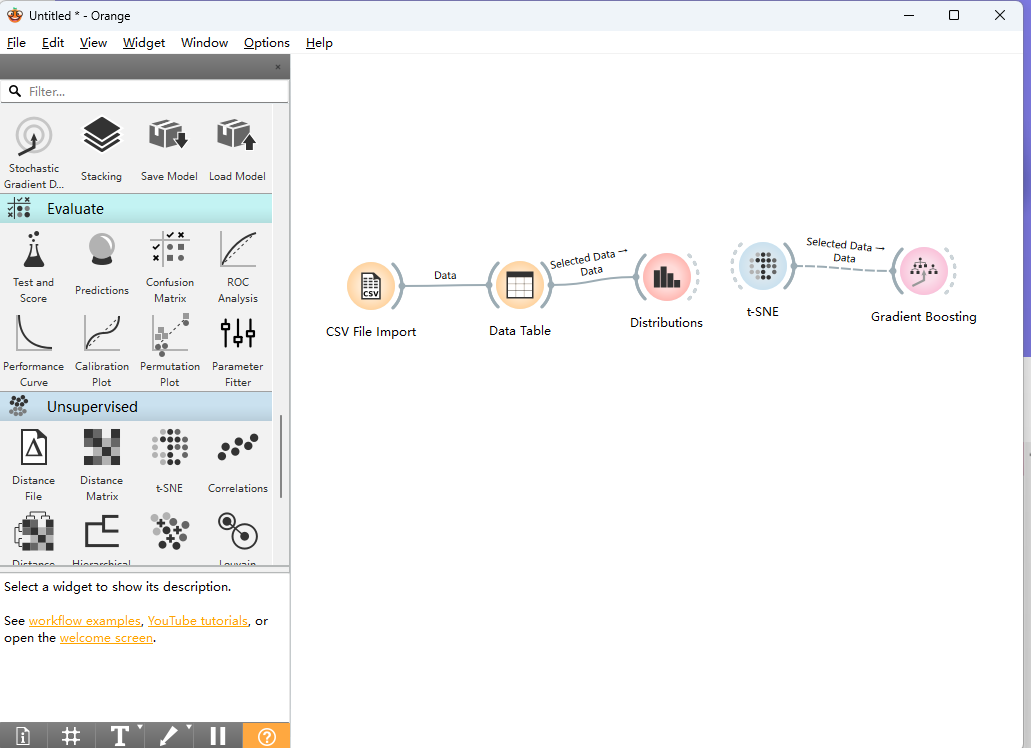This screenshot has height=748, width=1031.
Task: Choose the ROC Analysis widget
Action: click(x=238, y=267)
